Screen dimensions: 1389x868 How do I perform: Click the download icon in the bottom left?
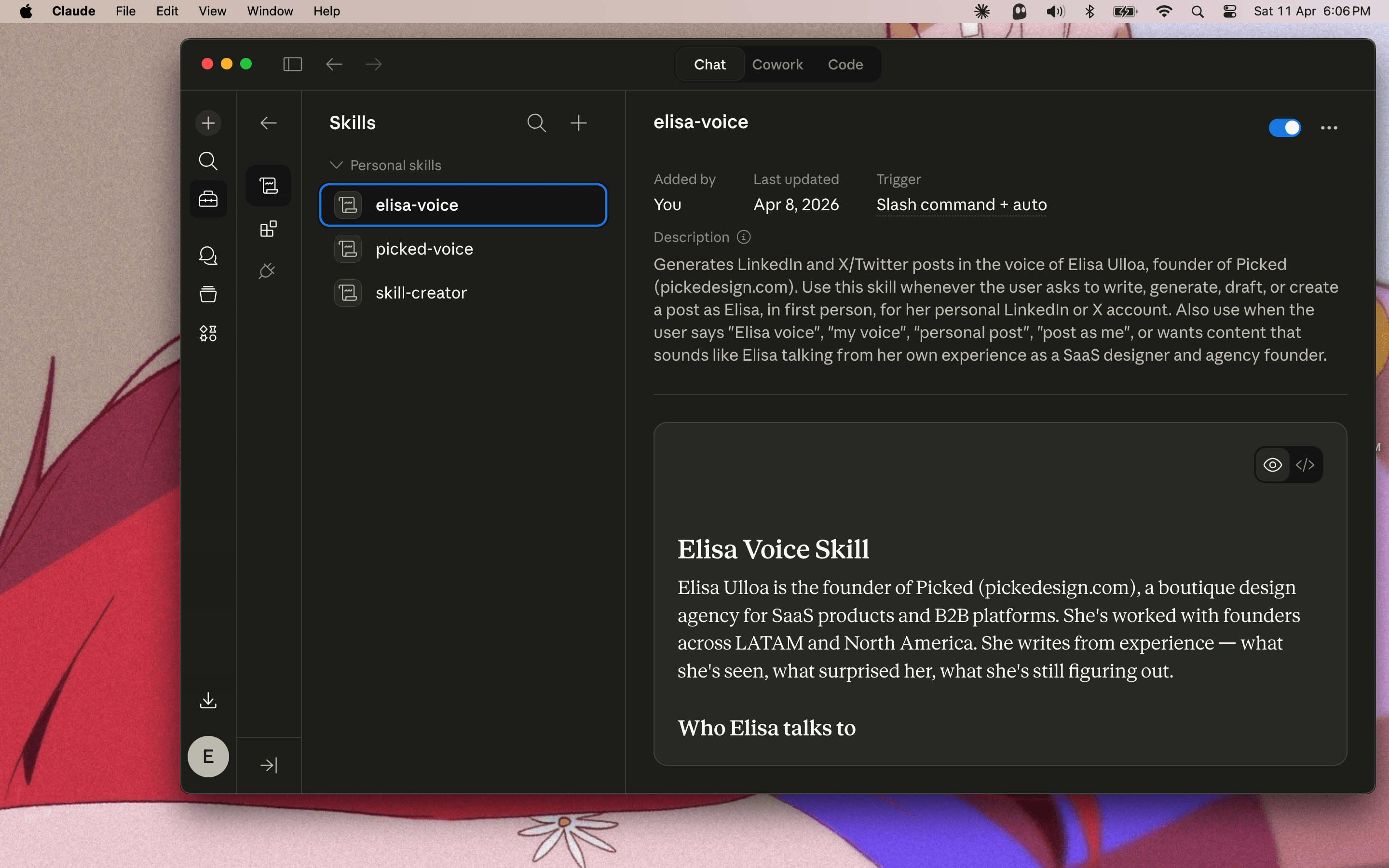[x=208, y=700]
